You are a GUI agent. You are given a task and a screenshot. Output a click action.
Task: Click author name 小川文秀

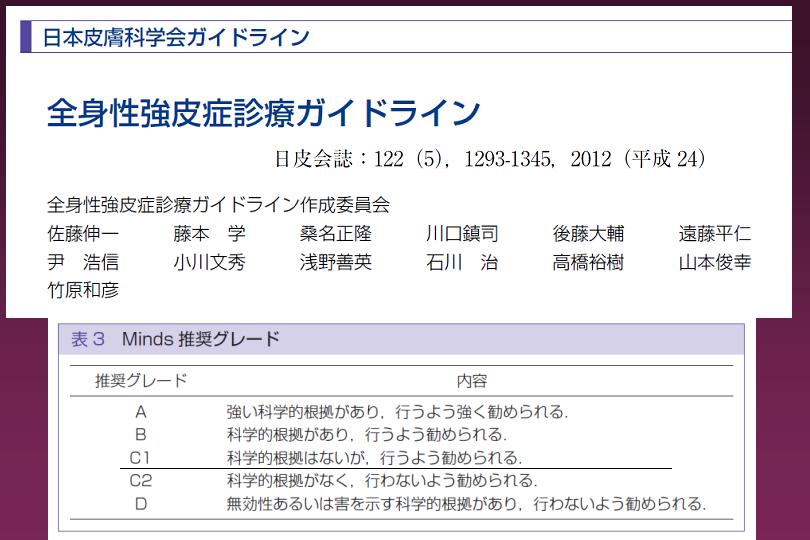209,262
